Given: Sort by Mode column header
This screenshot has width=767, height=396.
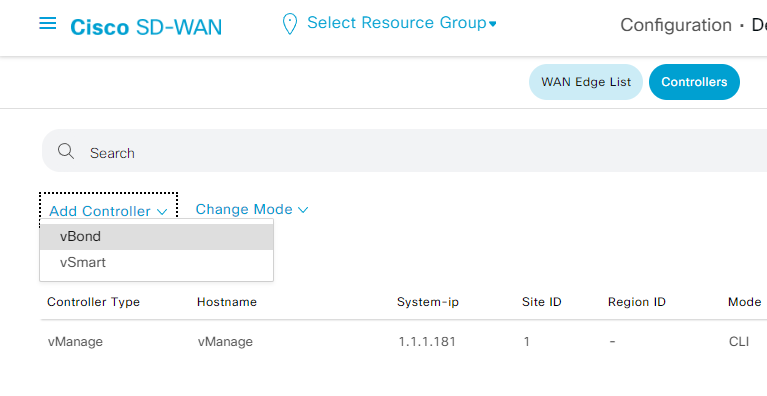Looking at the screenshot, I should (744, 302).
